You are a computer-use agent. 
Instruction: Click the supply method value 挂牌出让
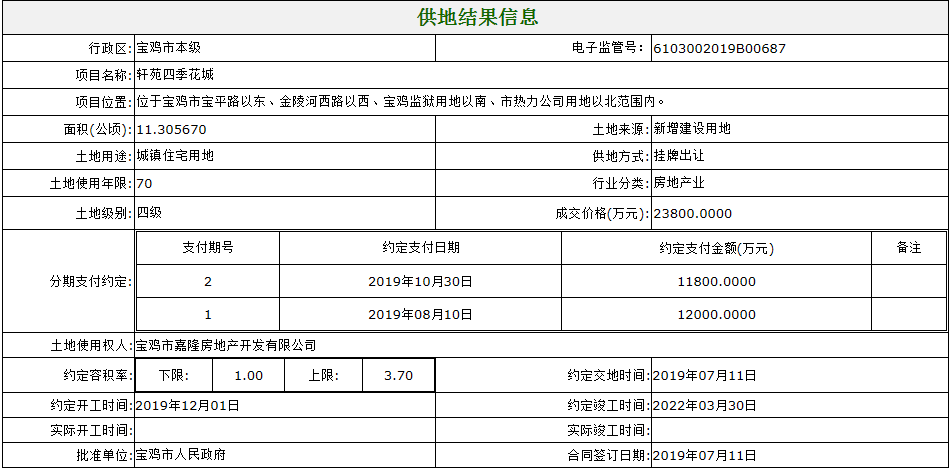click(679, 156)
